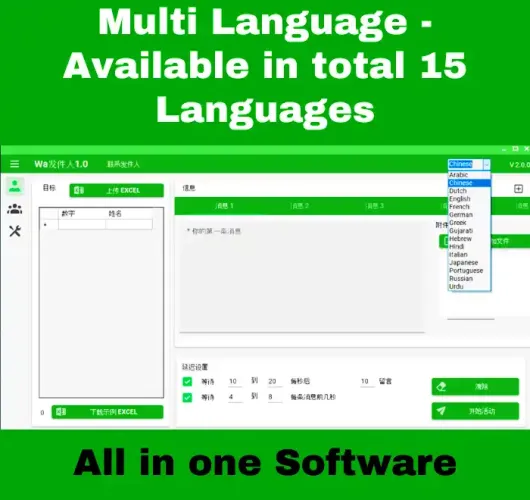Open the tools wrench sidebar icon
This screenshot has height=500, width=530.
[x=15, y=231]
